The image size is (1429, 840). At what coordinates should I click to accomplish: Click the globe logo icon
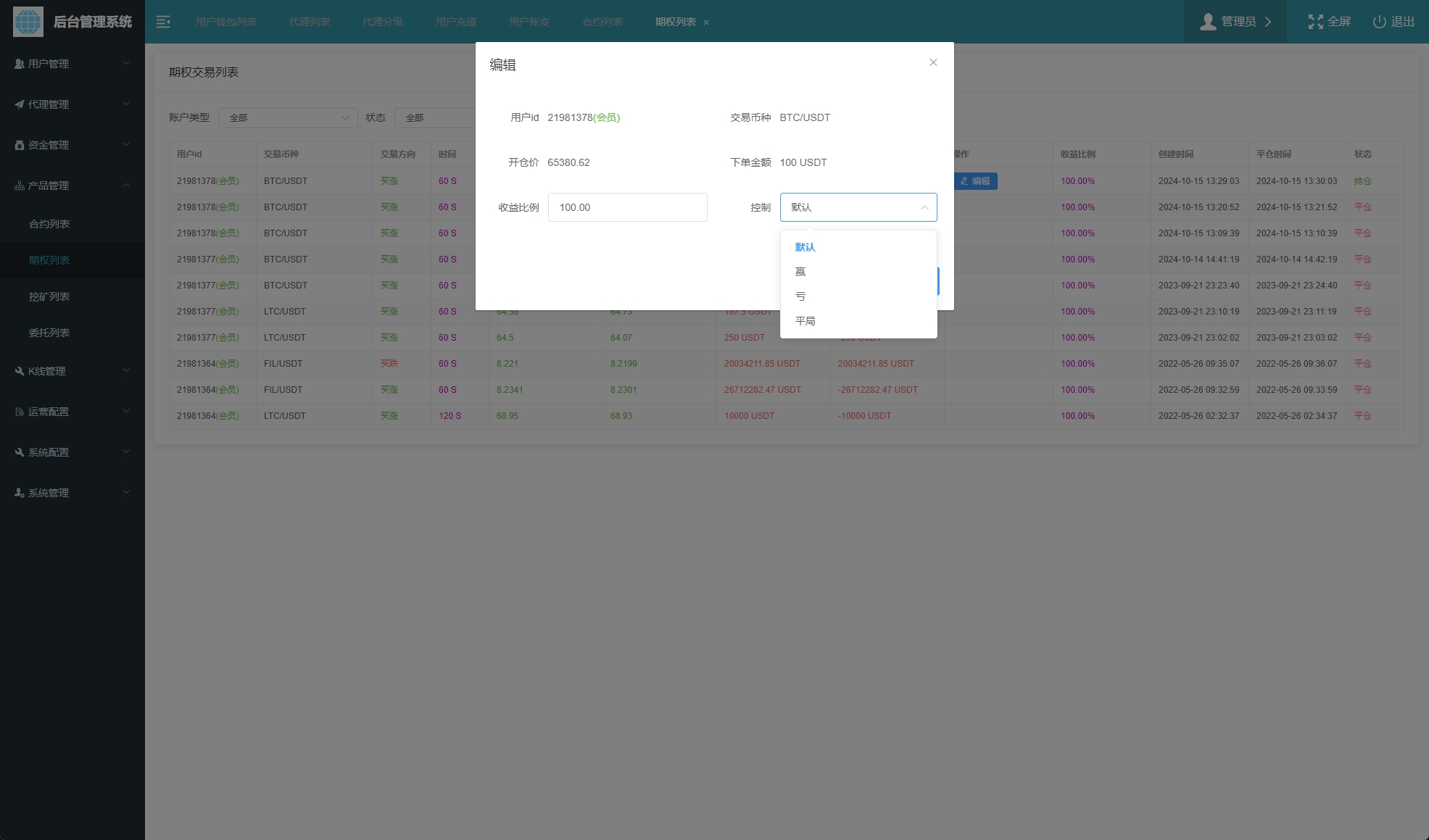coord(28,22)
